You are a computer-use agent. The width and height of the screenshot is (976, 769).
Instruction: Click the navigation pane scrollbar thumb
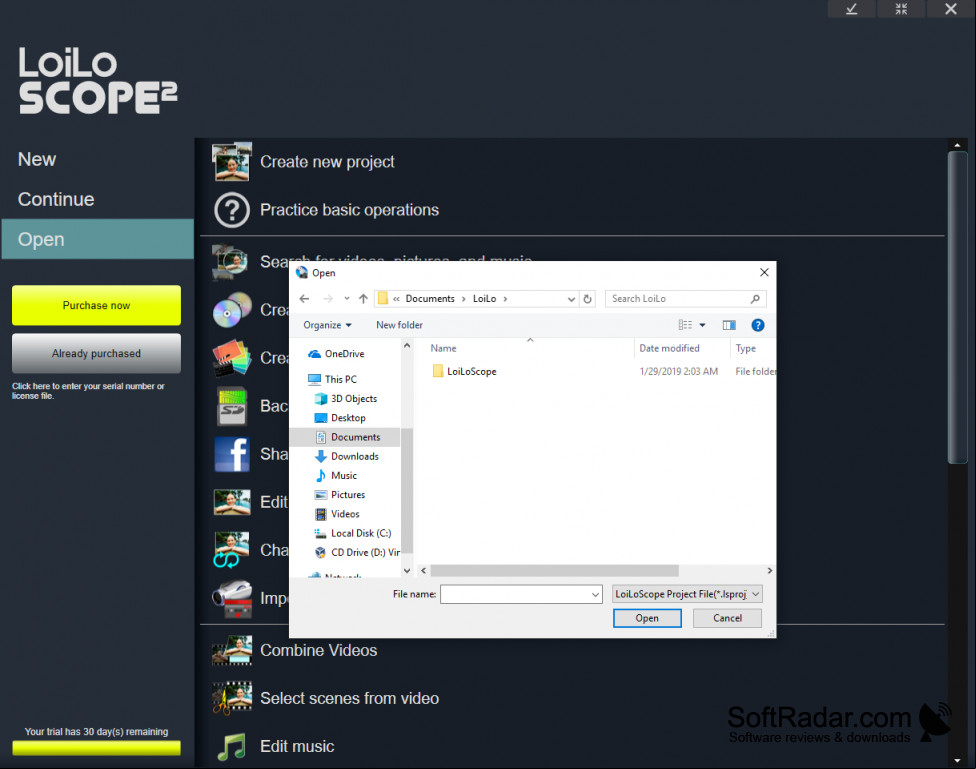pyautogui.click(x=407, y=490)
